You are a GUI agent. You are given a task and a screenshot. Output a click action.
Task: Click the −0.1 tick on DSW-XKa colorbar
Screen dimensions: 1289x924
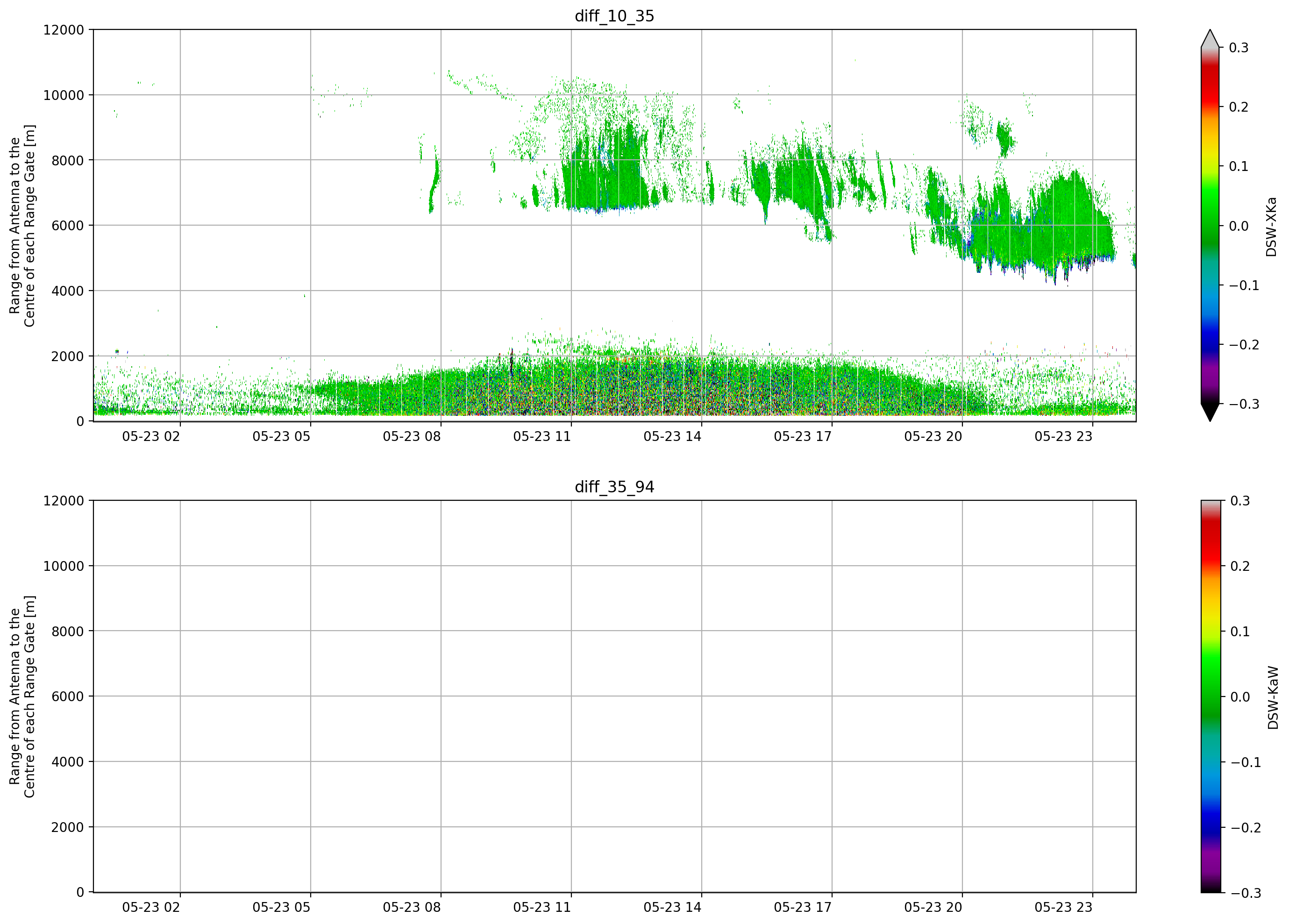click(x=1244, y=285)
